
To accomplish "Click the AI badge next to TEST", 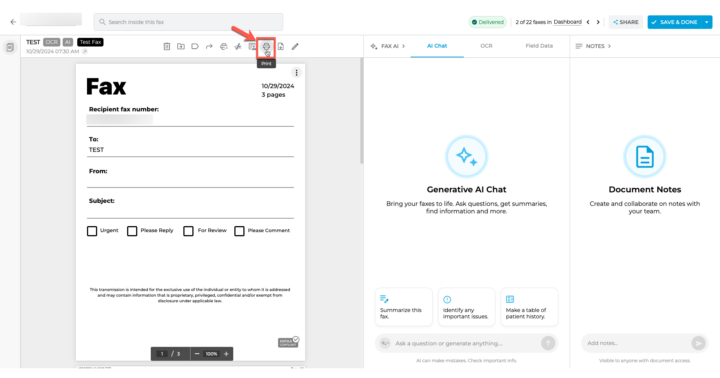I will [68, 42].
